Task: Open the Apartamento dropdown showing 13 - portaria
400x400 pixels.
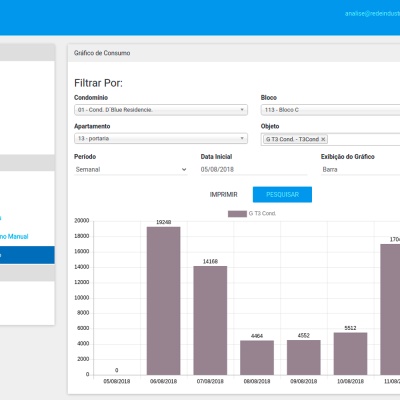Action: [x=161, y=138]
